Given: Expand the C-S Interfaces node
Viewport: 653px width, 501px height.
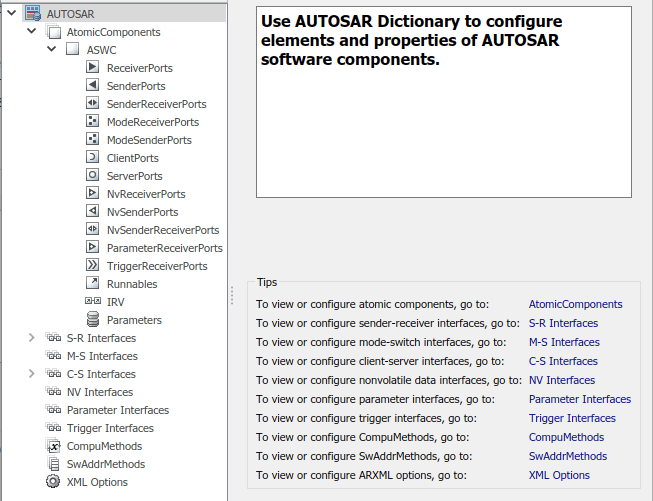Looking at the screenshot, I should 32,374.
